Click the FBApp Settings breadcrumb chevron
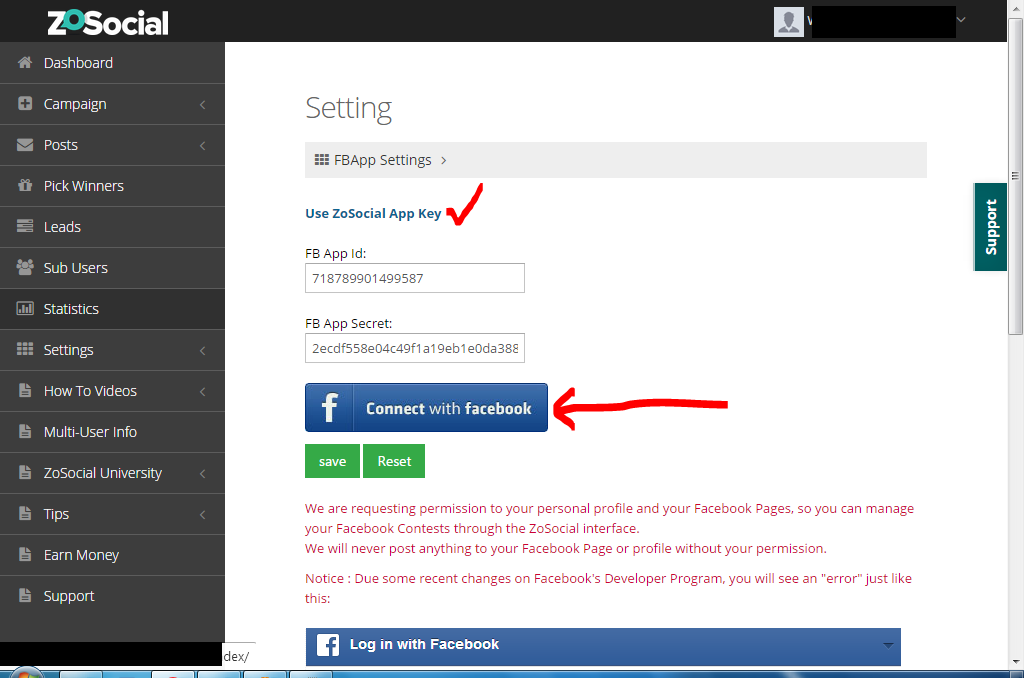 coord(443,161)
